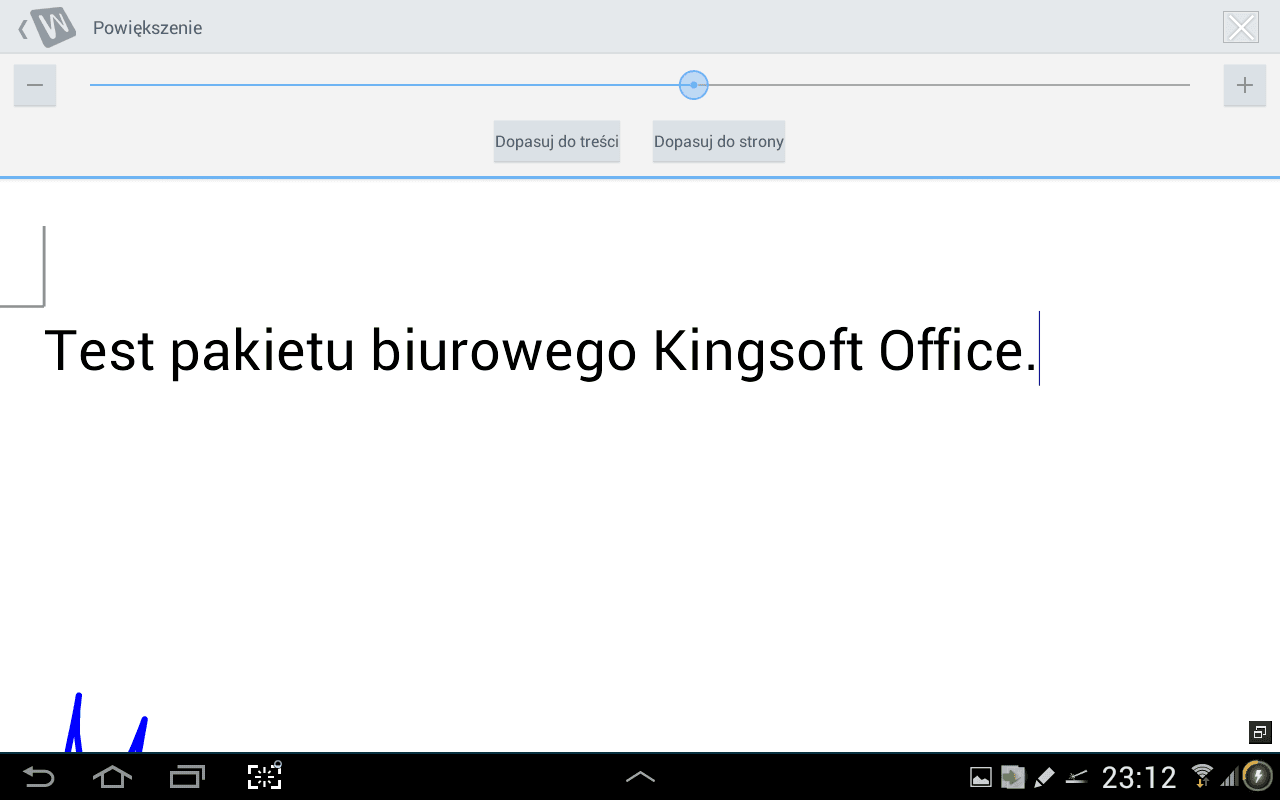Click the grey slider track right of handle
The image size is (1280, 800).
[950, 85]
